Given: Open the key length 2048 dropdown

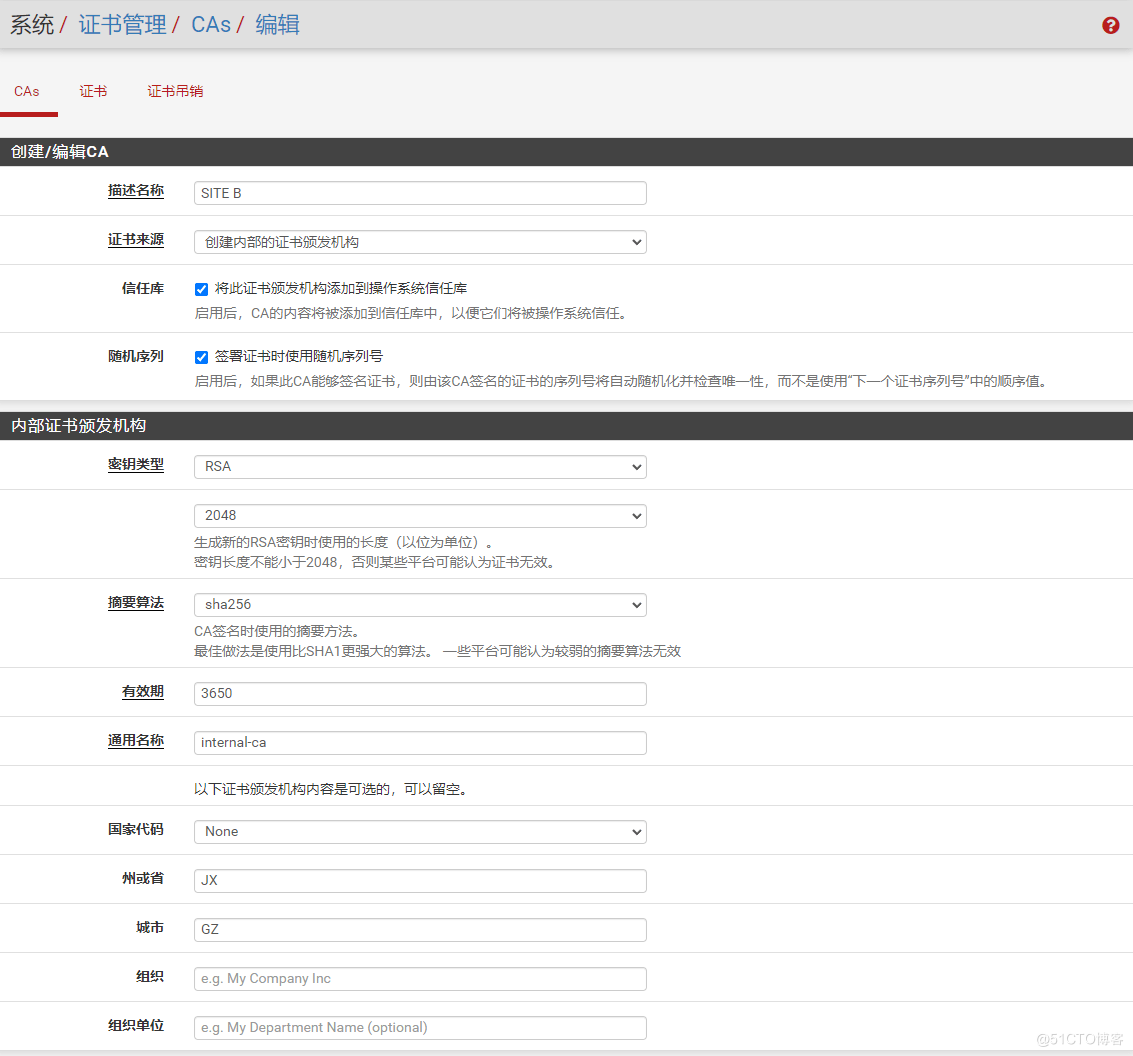Looking at the screenshot, I should 419,515.
